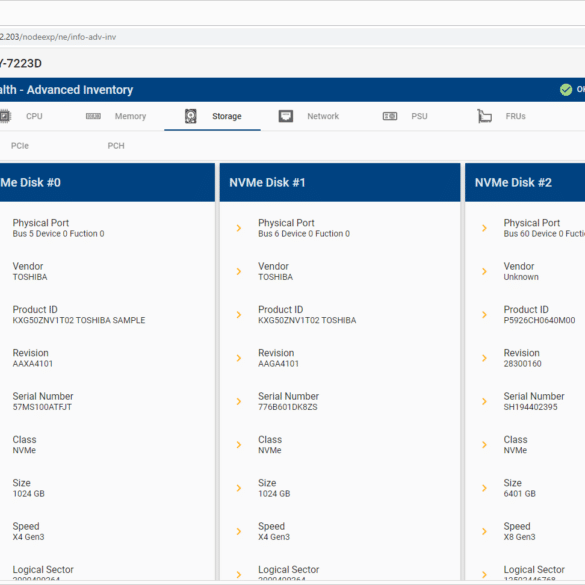Image resolution: width=585 pixels, height=585 pixels.
Task: Click the green OK status checkmark
Action: click(x=566, y=90)
